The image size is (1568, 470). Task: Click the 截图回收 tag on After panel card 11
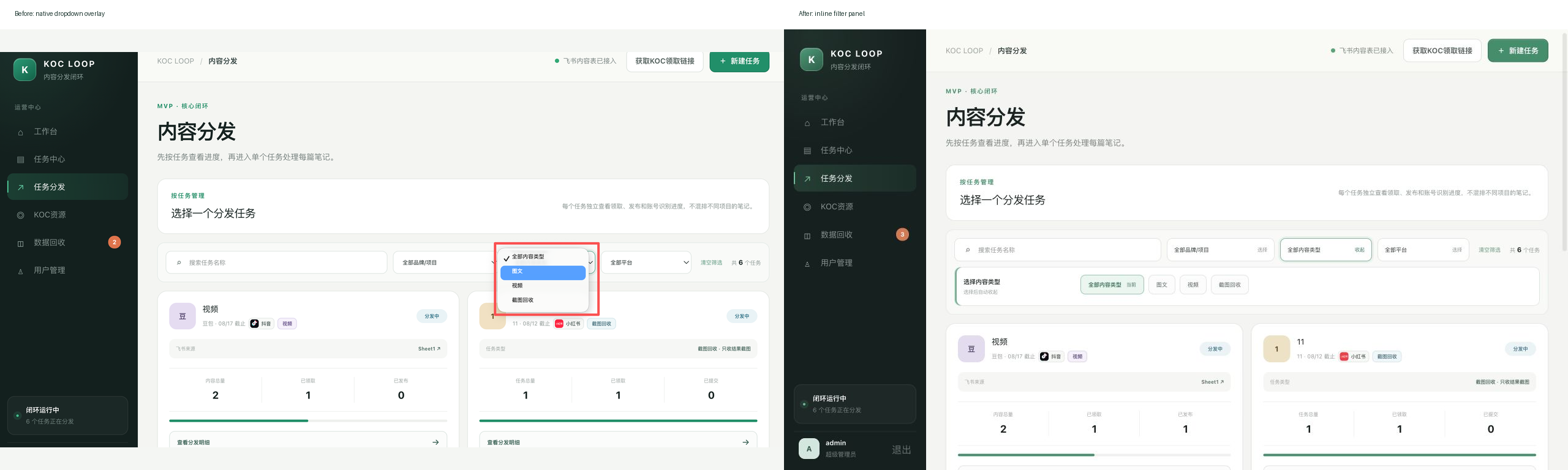pyautogui.click(x=1387, y=356)
